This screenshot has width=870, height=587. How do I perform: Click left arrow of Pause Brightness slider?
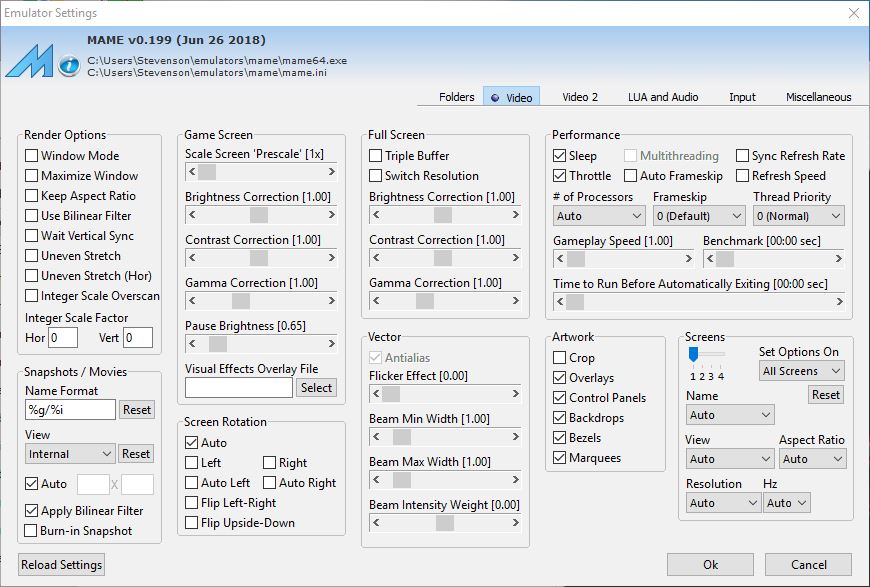pyautogui.click(x=192, y=343)
